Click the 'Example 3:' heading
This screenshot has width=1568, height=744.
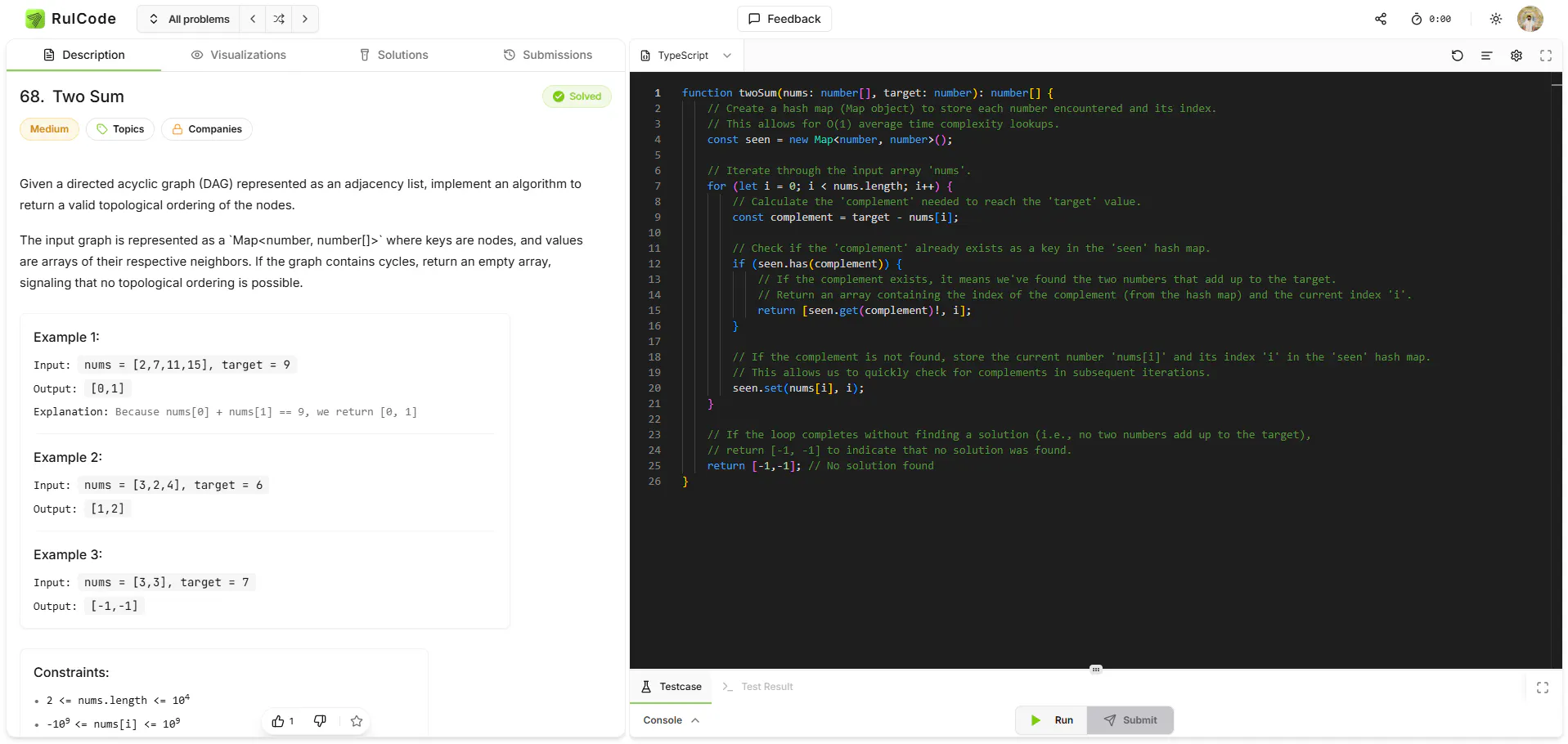pos(68,554)
